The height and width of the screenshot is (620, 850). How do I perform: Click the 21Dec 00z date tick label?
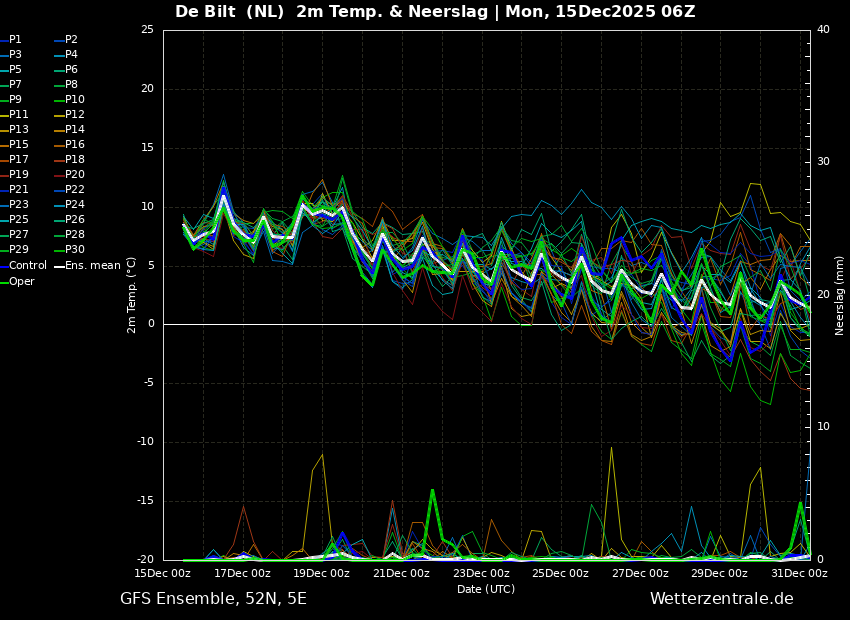[x=401, y=574]
